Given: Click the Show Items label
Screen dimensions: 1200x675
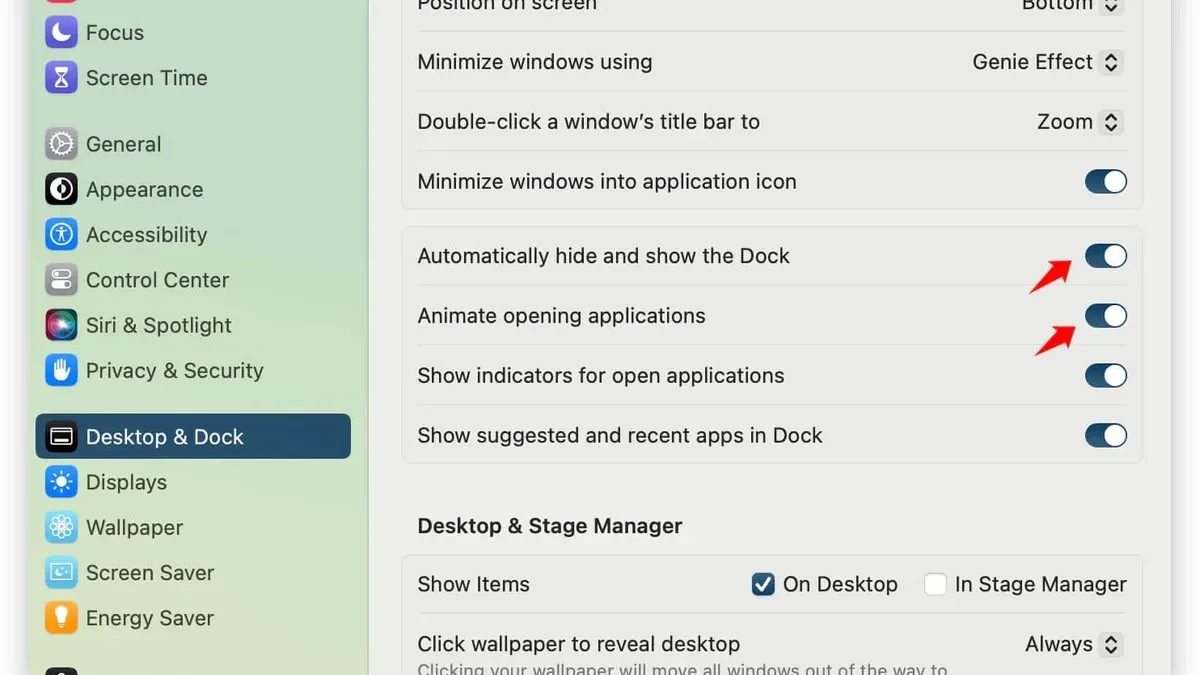Looking at the screenshot, I should 474,584.
